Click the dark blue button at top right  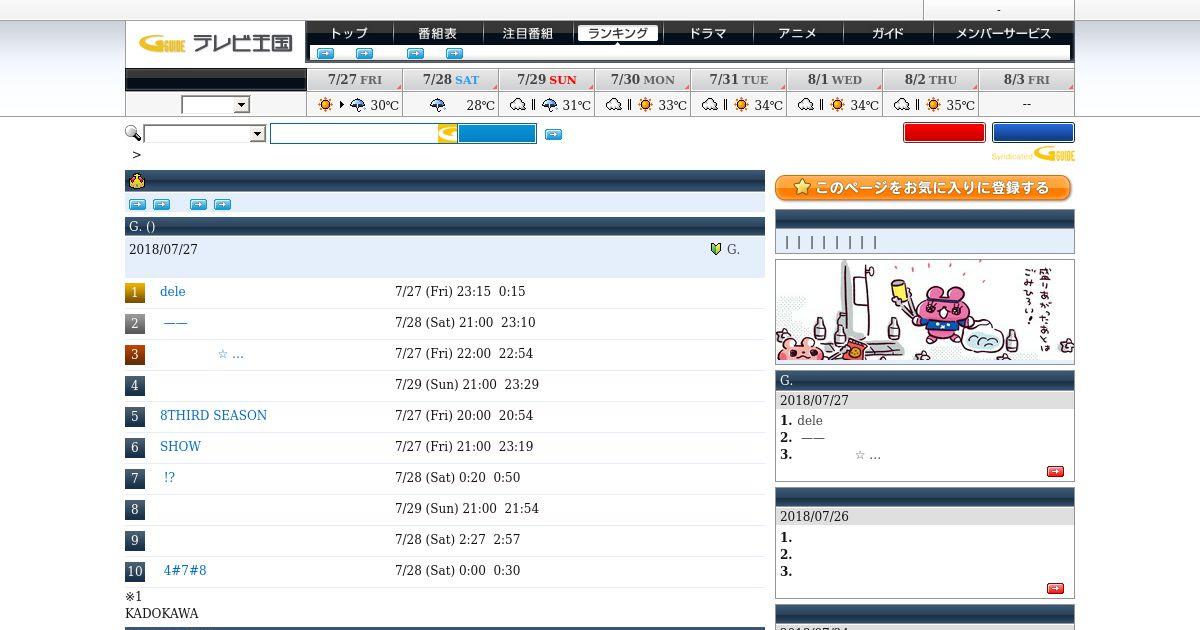[x=1033, y=132]
